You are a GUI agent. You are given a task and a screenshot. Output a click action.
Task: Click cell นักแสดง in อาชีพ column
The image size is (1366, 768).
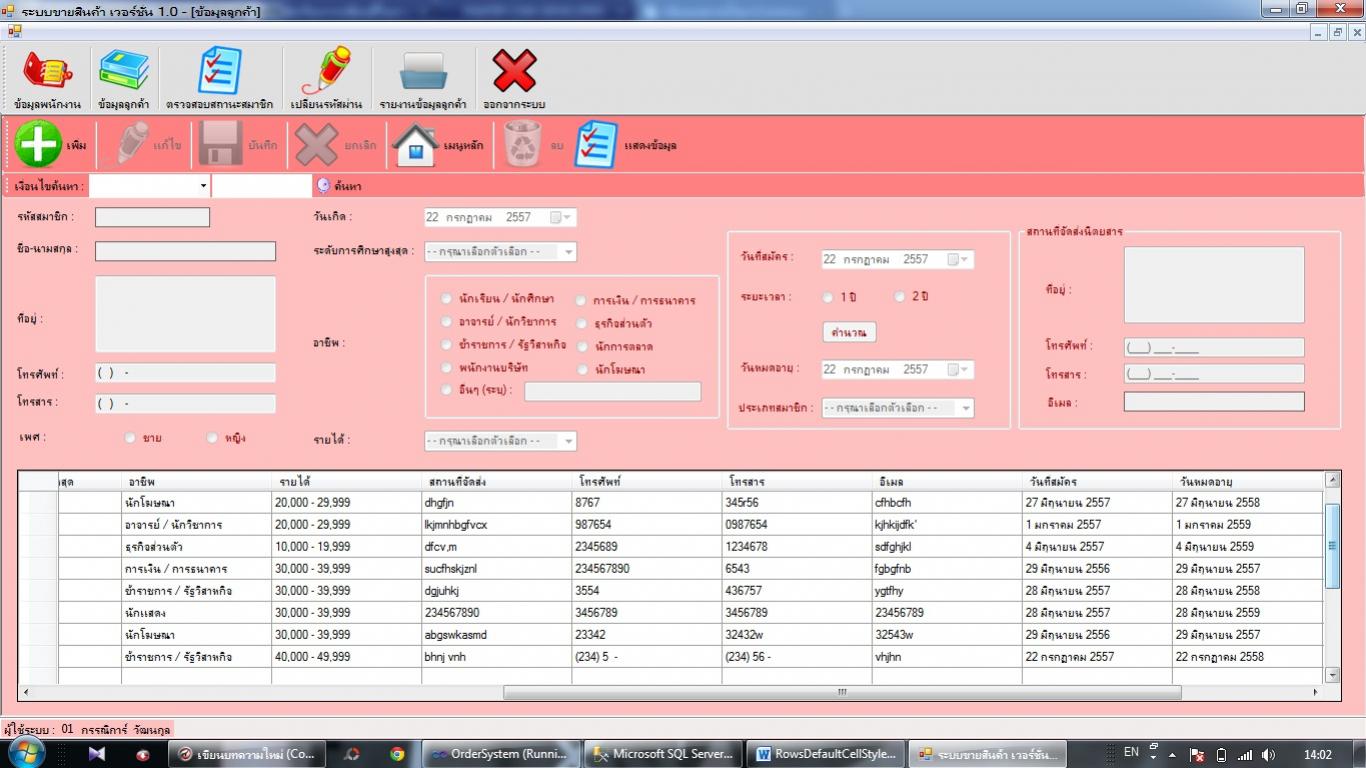pyautogui.click(x=196, y=613)
